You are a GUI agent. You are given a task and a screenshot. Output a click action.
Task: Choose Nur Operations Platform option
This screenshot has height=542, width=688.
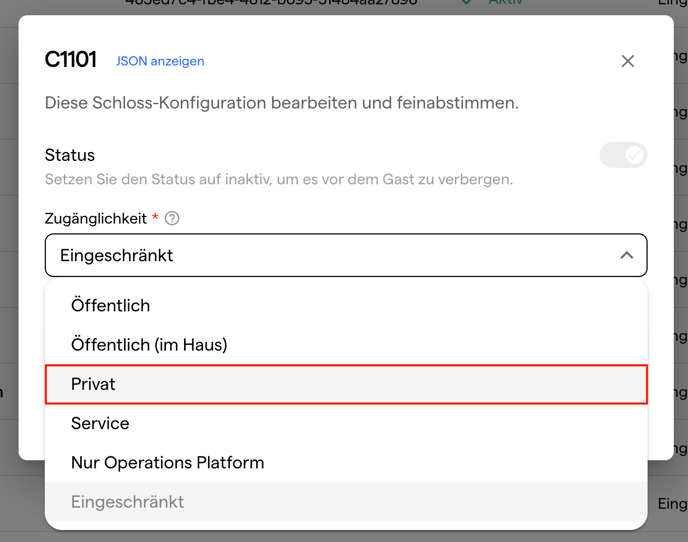(167, 463)
